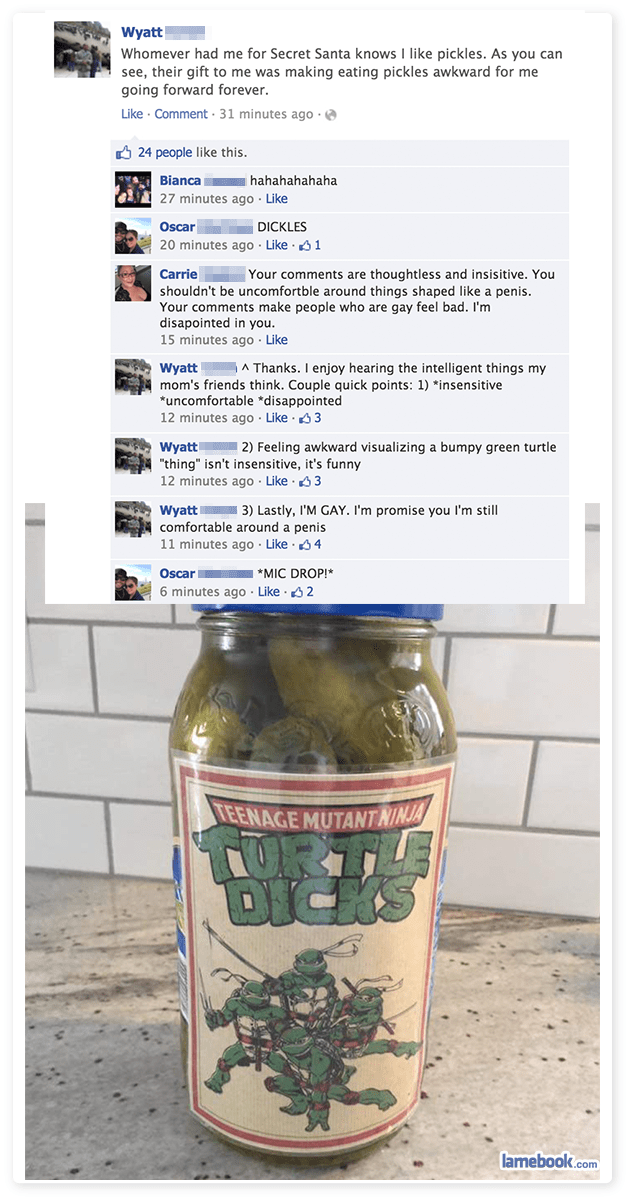Viewport: 630px width, 1201px height.
Task: Click the lamebook.com watermark logo
Action: 549,1160
